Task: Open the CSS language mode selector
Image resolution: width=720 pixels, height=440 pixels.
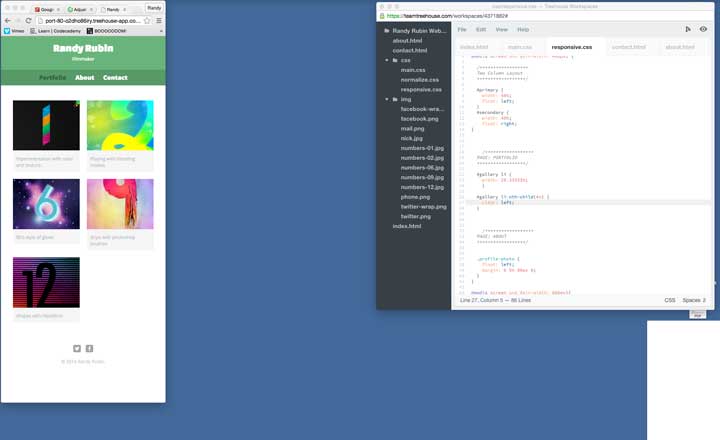Action: coord(670,300)
